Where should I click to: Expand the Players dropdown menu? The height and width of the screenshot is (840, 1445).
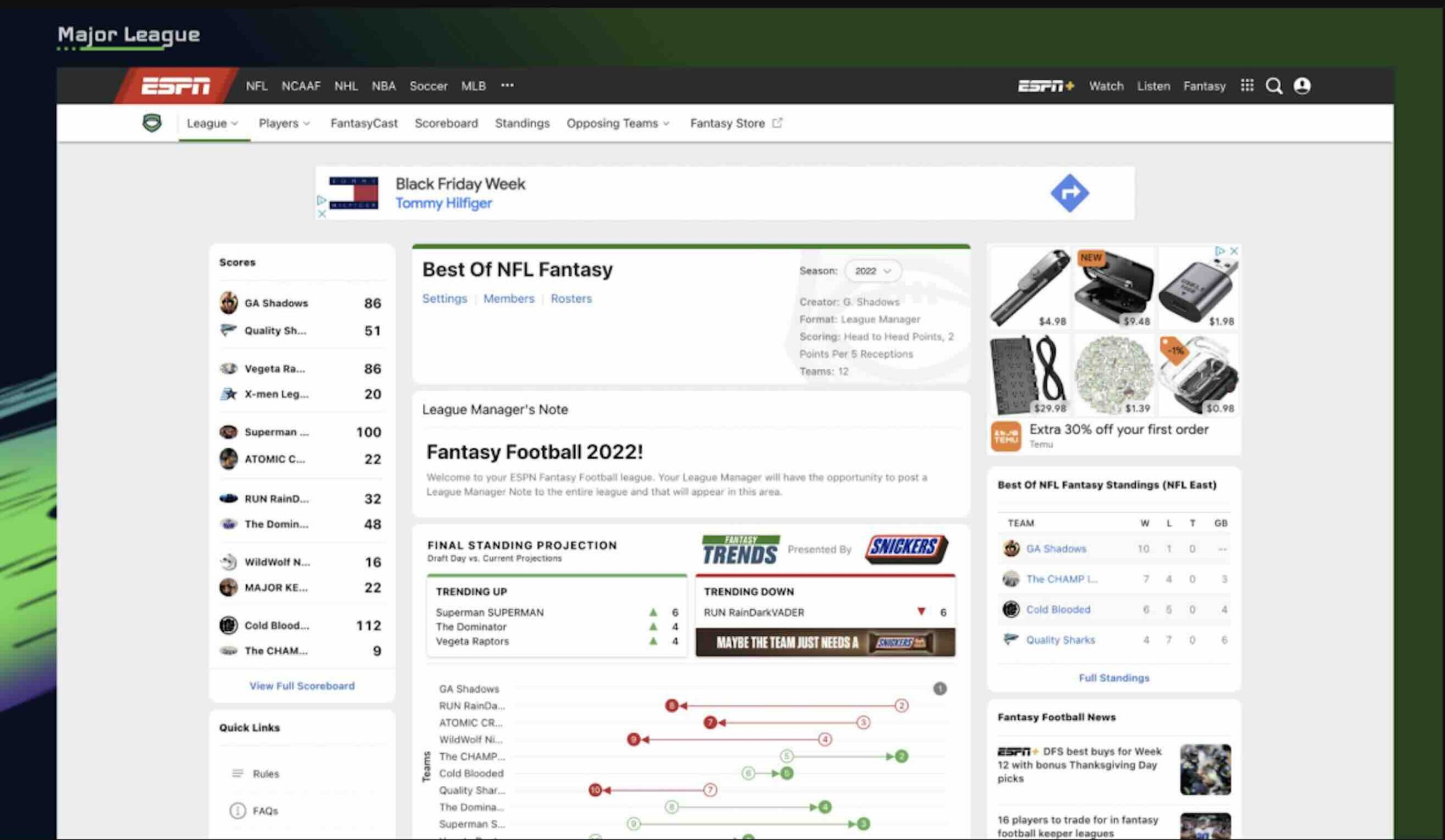(x=284, y=123)
